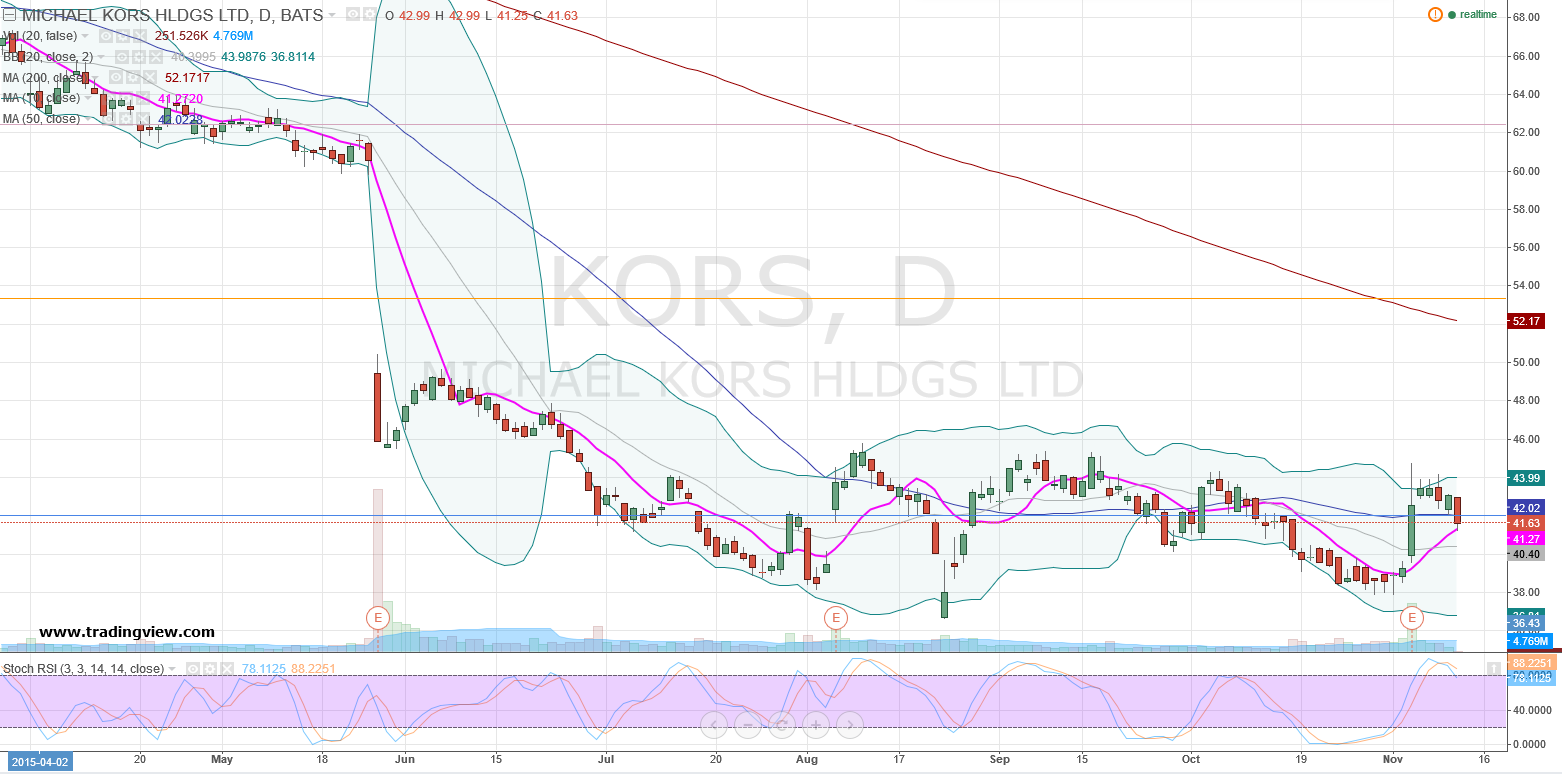Hide the MA (200, close) line
Screen dimensions: 1562x774
tap(116, 78)
